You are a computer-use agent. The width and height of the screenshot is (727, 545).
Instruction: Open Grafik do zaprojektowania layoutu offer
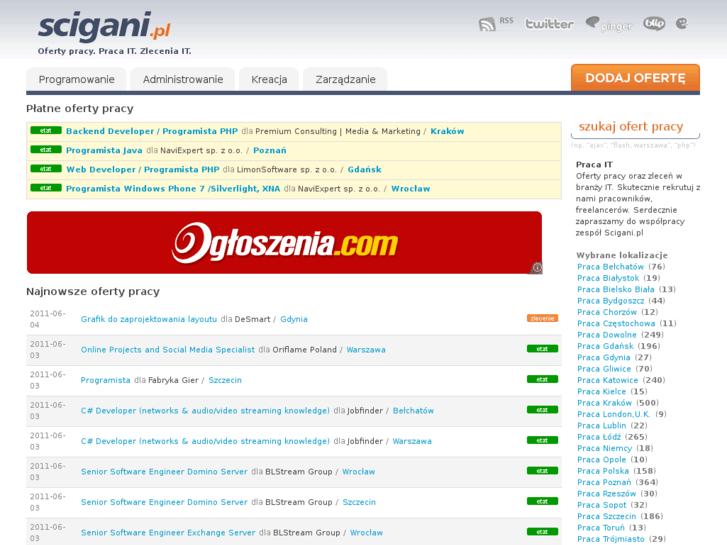click(149, 319)
